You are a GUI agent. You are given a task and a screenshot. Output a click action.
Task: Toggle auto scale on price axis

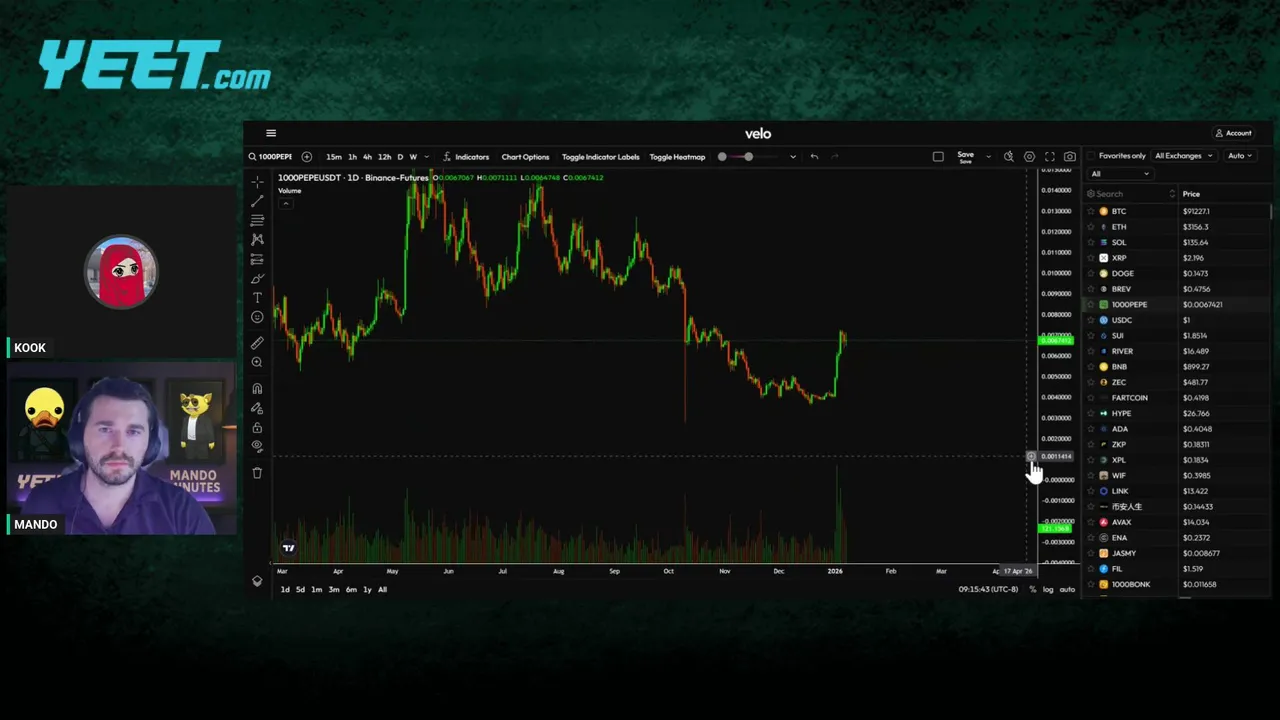click(1067, 589)
